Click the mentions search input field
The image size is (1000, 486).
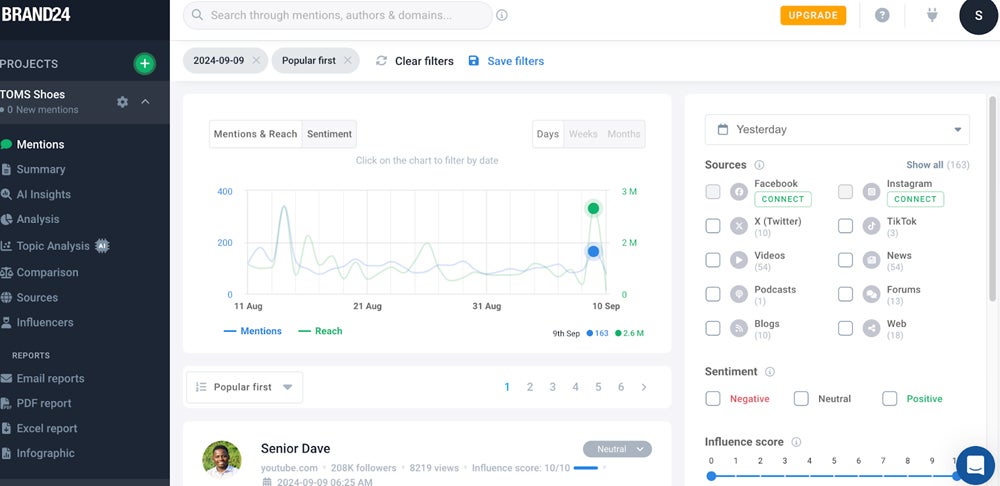coord(338,15)
